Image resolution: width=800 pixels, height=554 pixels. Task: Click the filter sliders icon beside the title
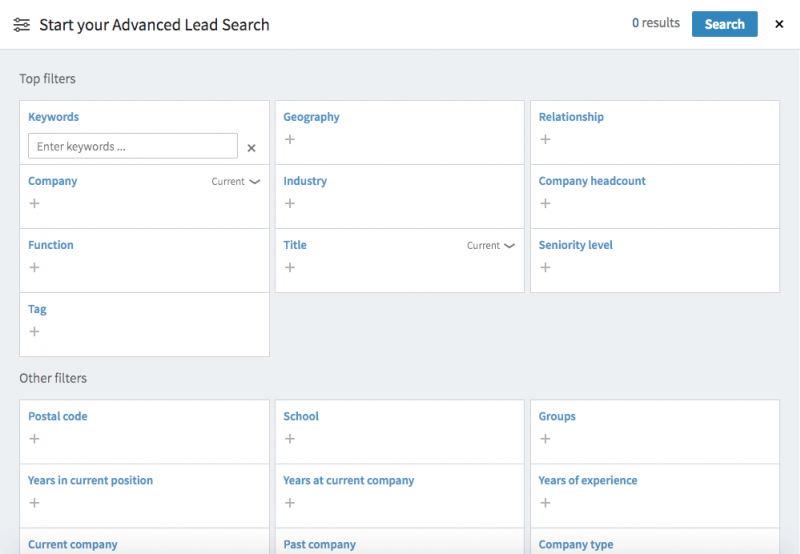[21, 25]
